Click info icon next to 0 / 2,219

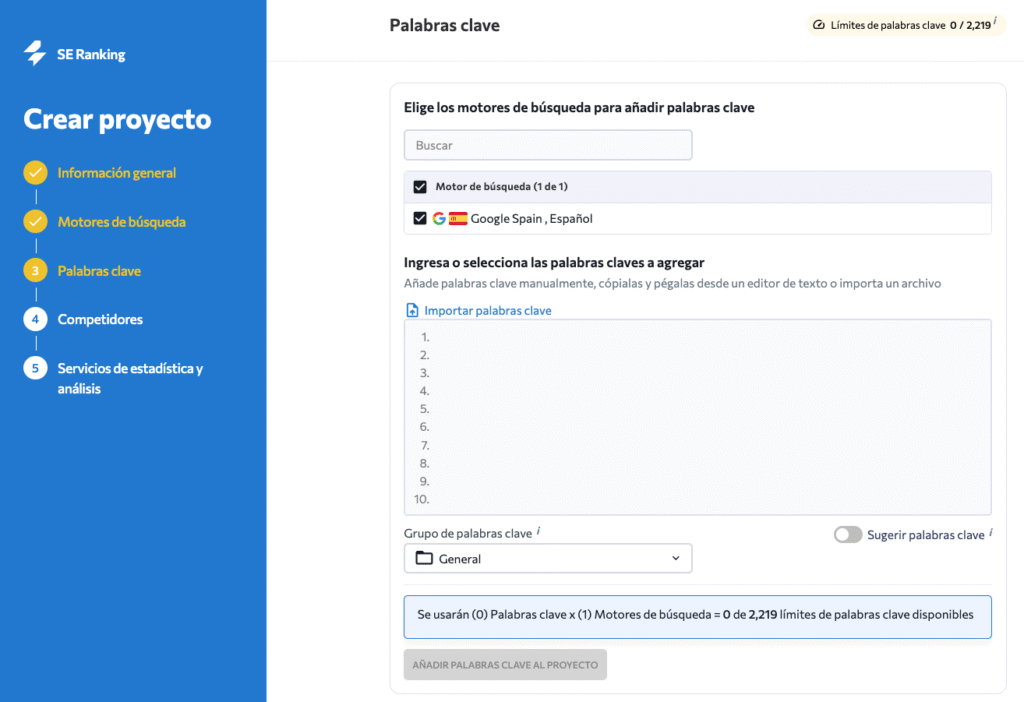coord(995,21)
